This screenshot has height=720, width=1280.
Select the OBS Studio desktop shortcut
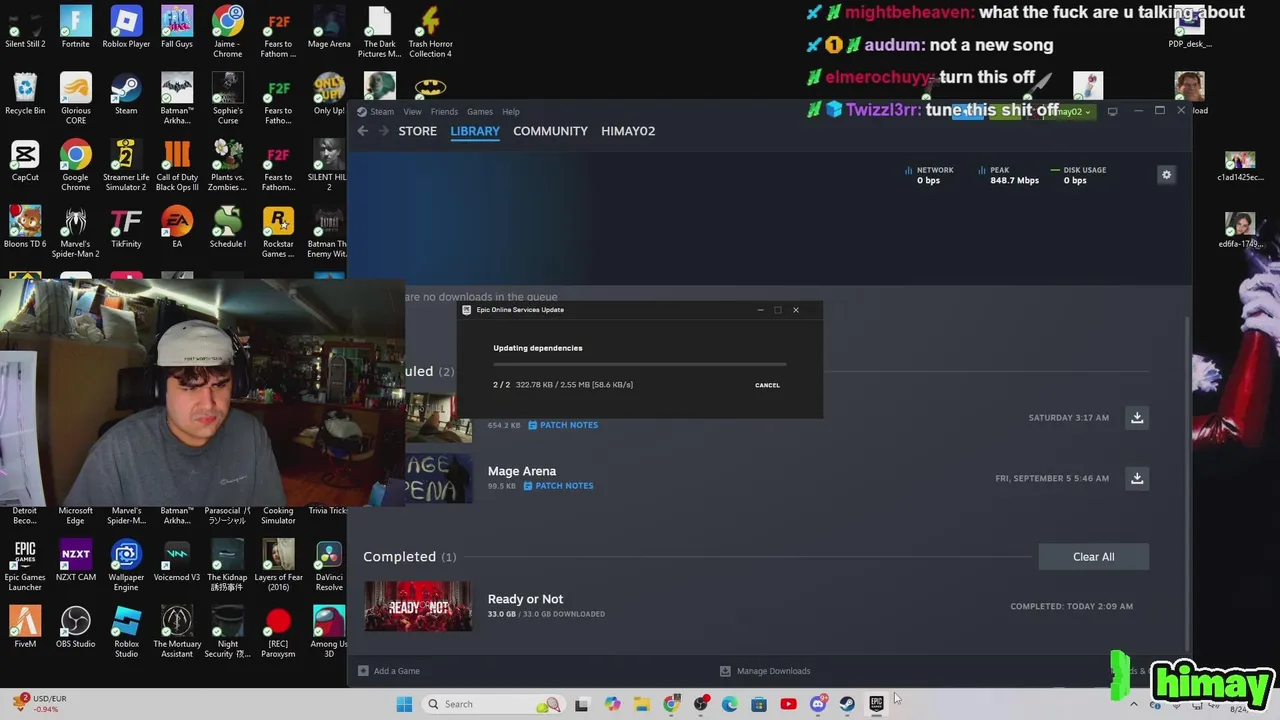75,628
